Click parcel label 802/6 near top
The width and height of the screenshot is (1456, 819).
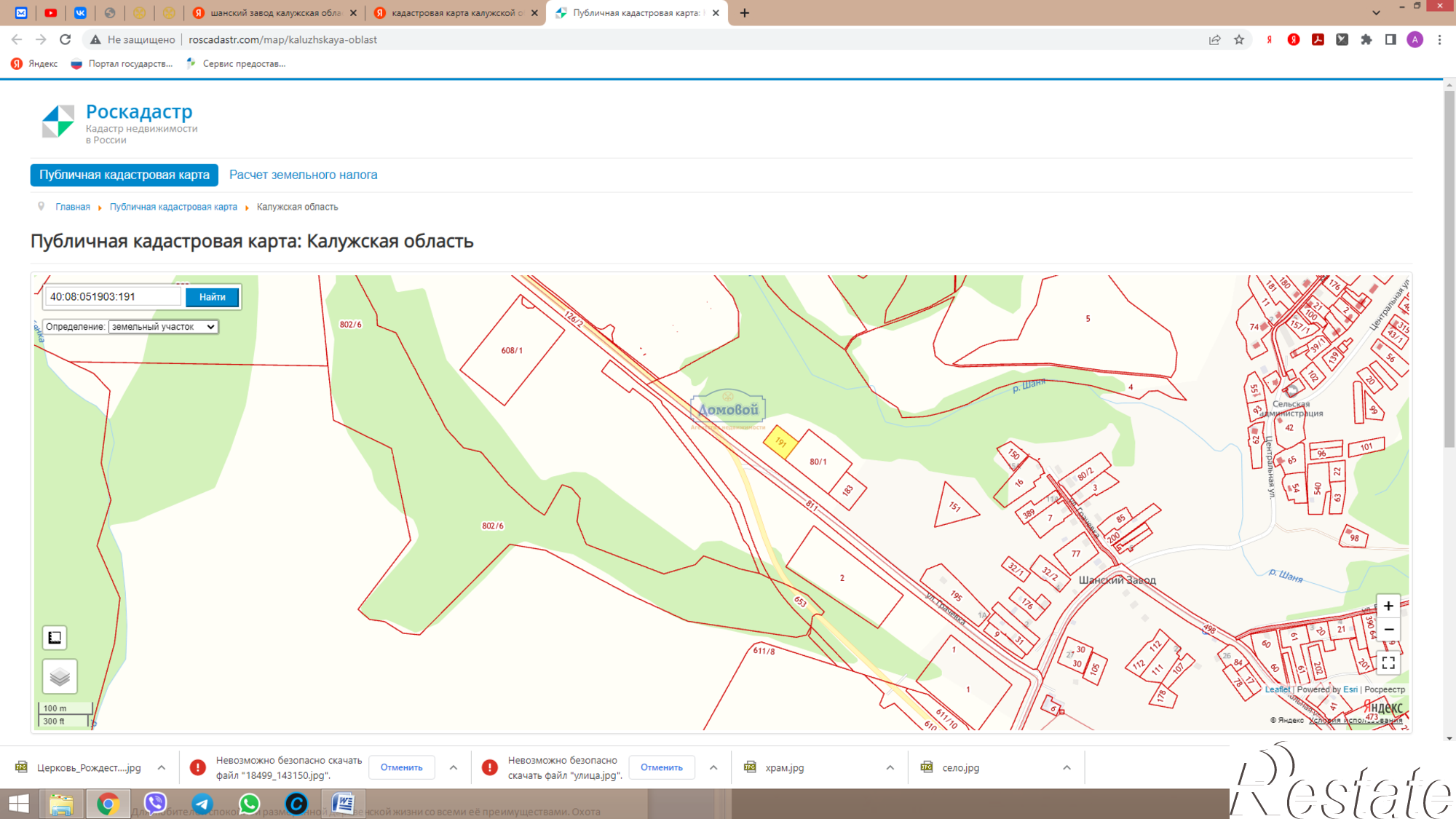(x=350, y=325)
